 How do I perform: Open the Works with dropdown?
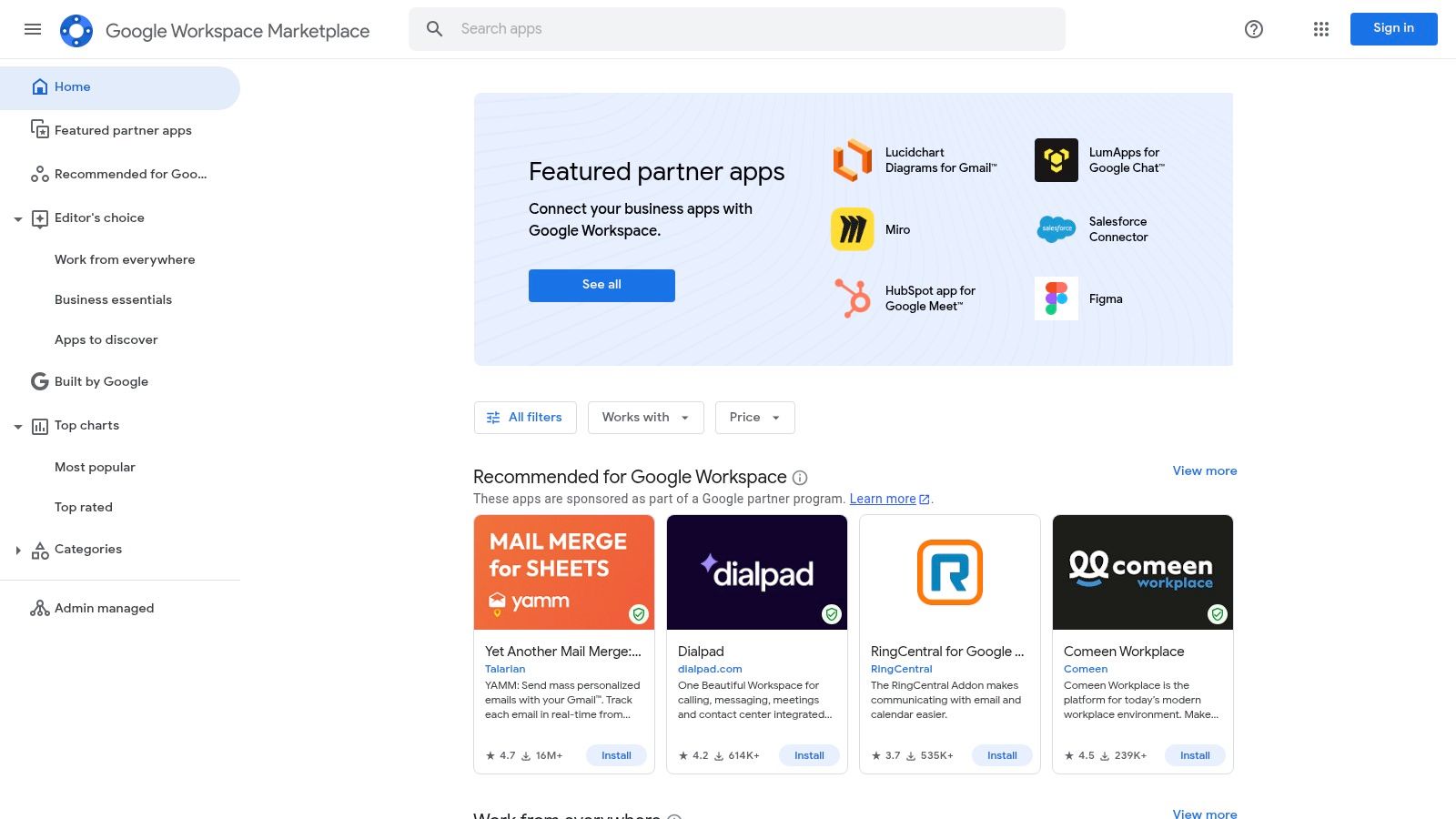(x=645, y=417)
